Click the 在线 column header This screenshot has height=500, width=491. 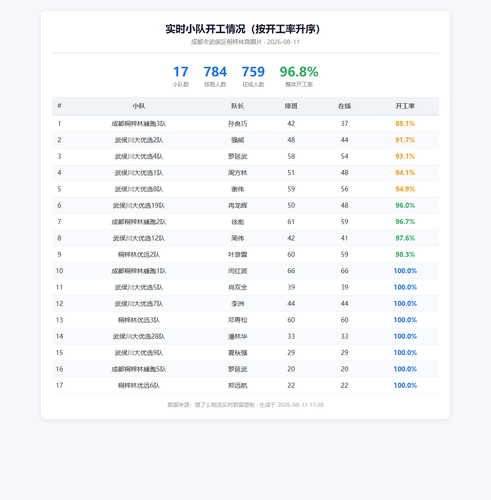click(x=344, y=106)
